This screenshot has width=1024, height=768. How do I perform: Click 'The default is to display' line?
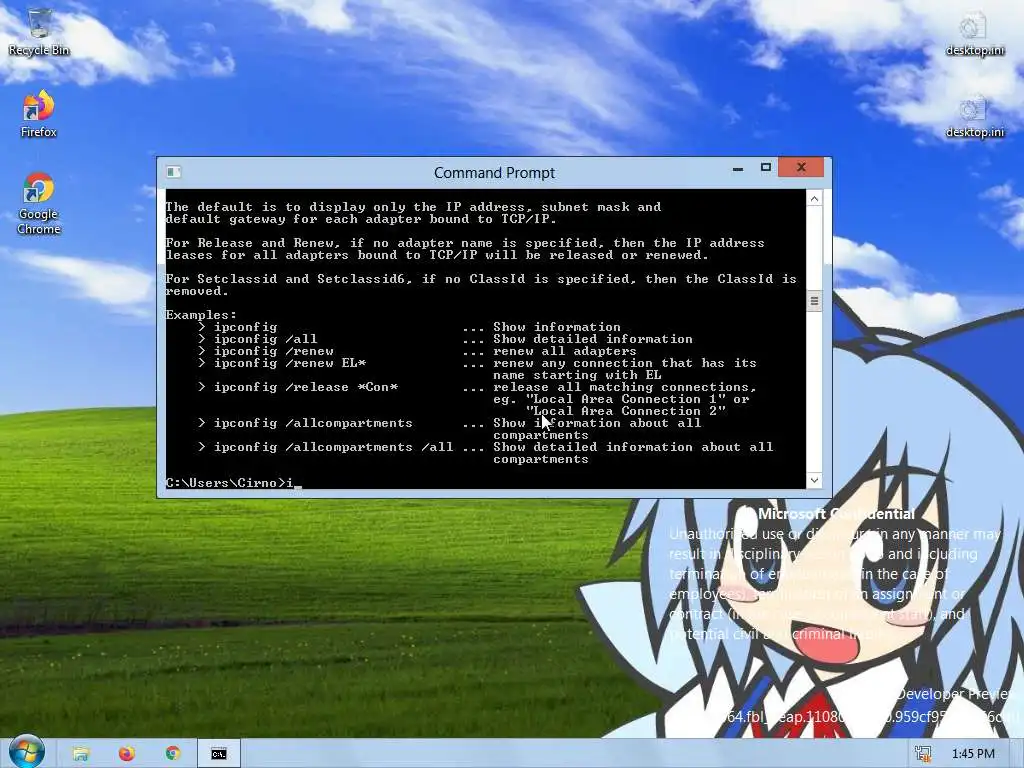click(x=413, y=207)
